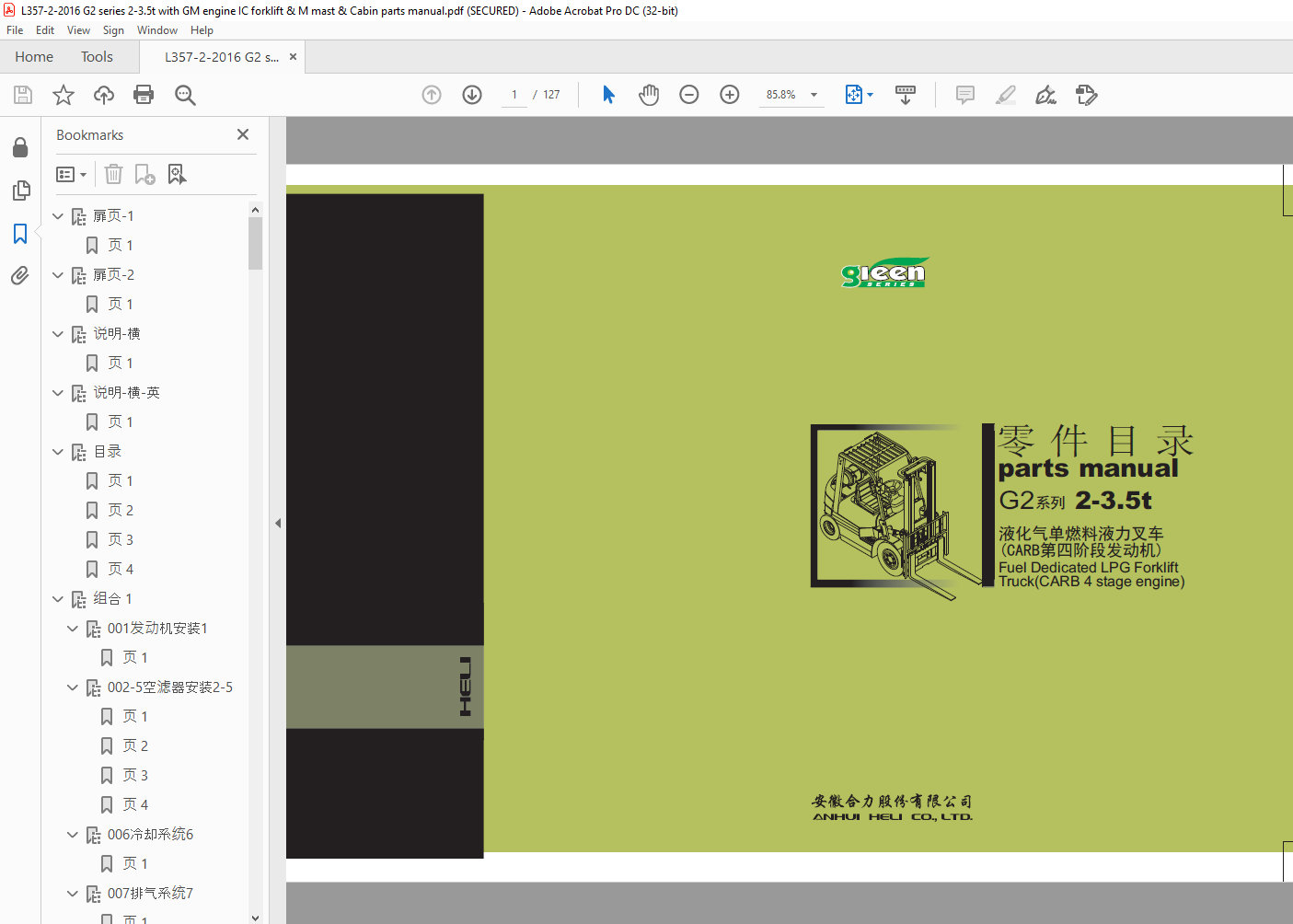The image size is (1293, 924).
Task: Collapse the 组合 1 bookmark
Action: (x=58, y=599)
